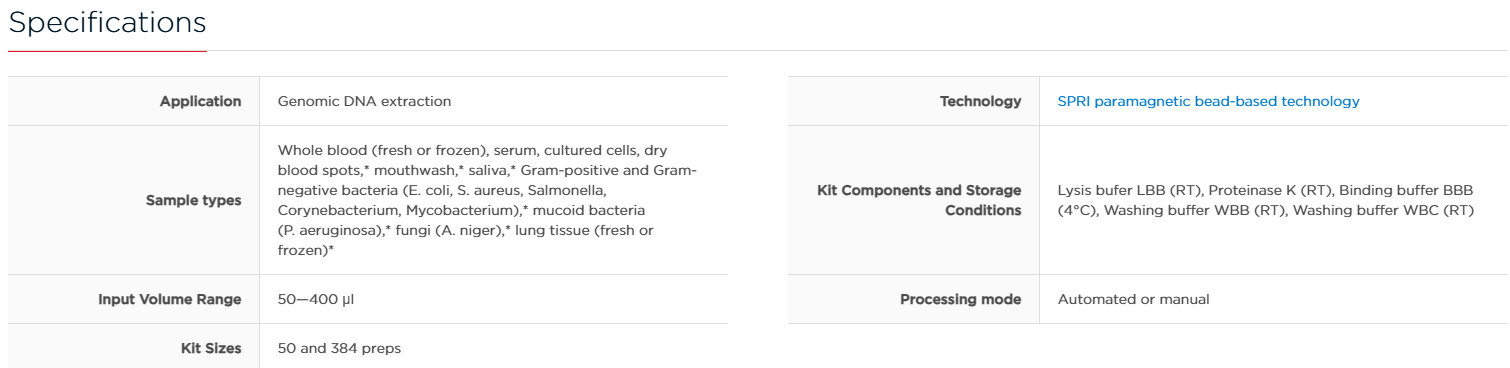Select the Kit Sizes label
The image size is (1510, 368).
(x=210, y=348)
